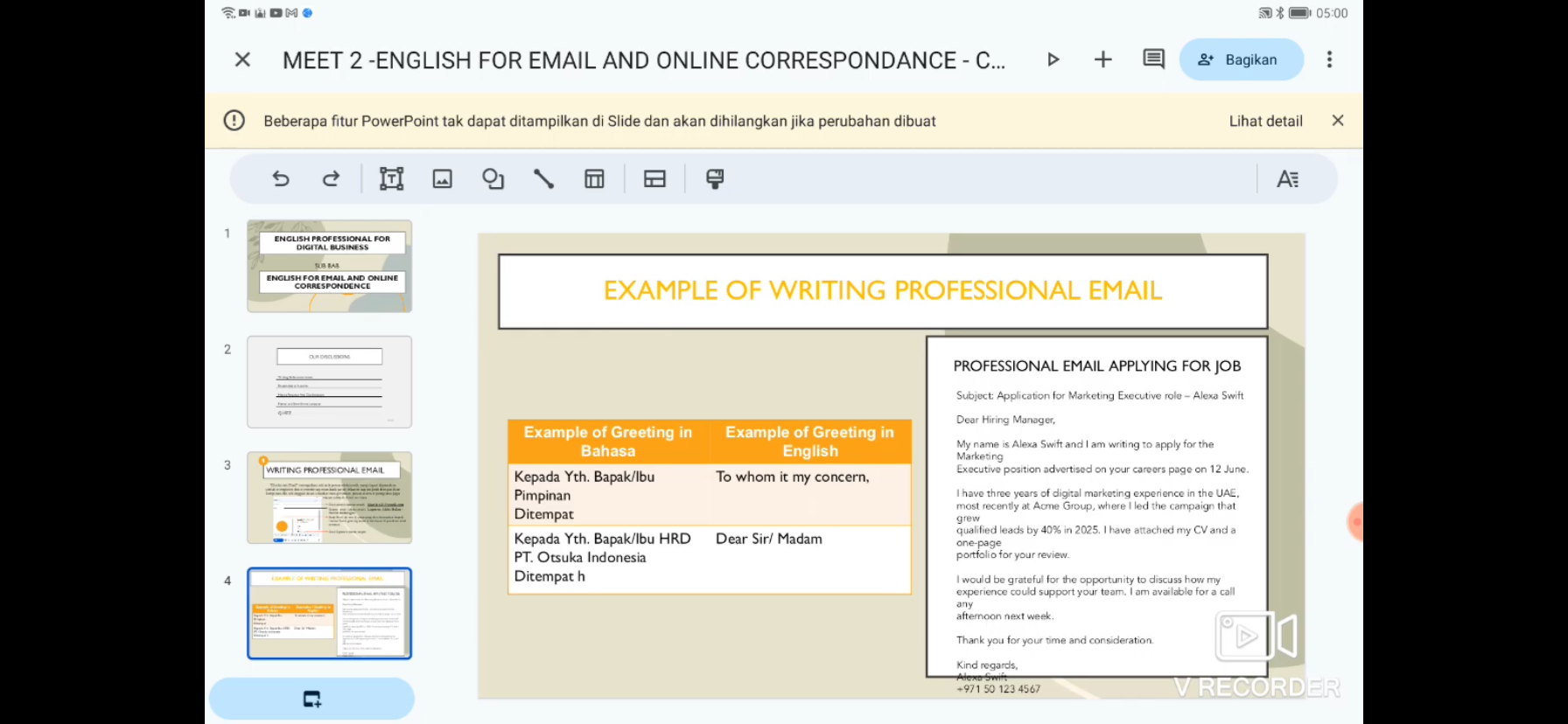Select 'Example of Greeting in English' header cell

pyautogui.click(x=810, y=442)
